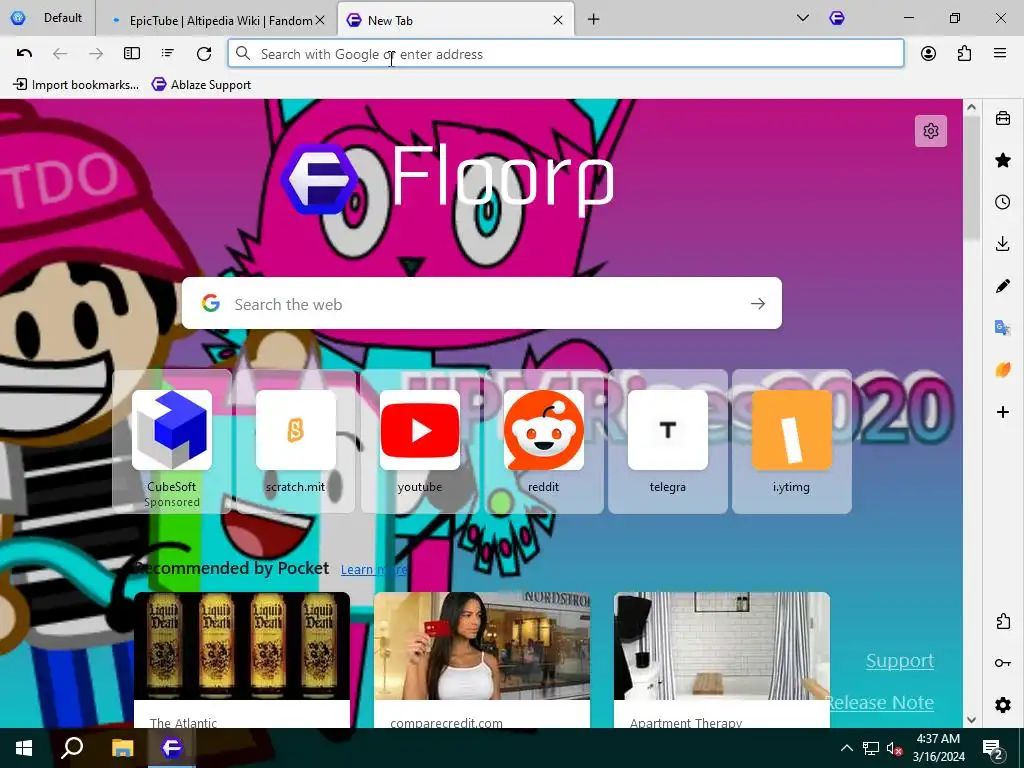Select the New Tab tab
Screen dimensions: 1024x768
point(455,20)
